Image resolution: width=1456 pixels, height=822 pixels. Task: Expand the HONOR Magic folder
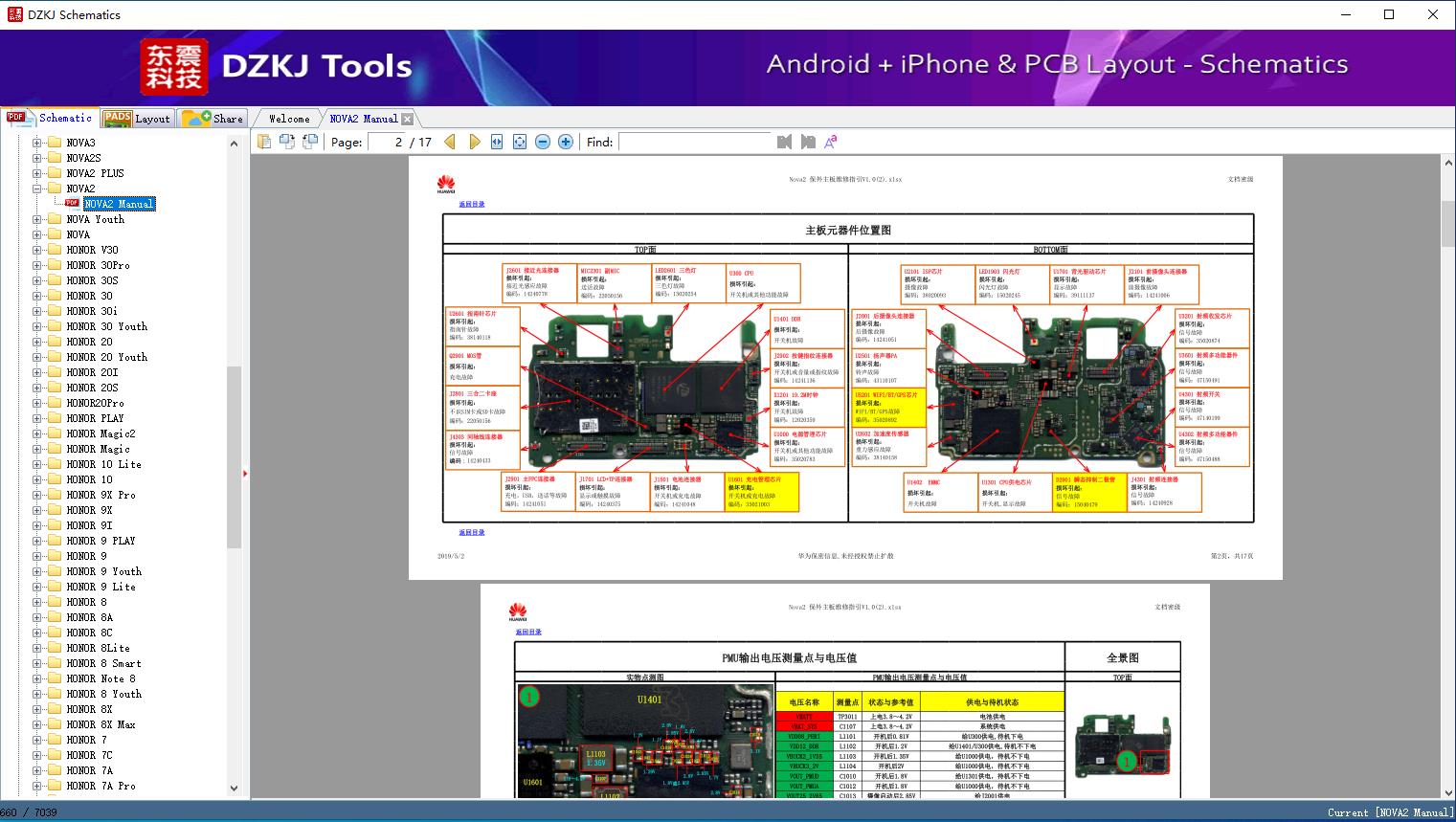point(37,449)
